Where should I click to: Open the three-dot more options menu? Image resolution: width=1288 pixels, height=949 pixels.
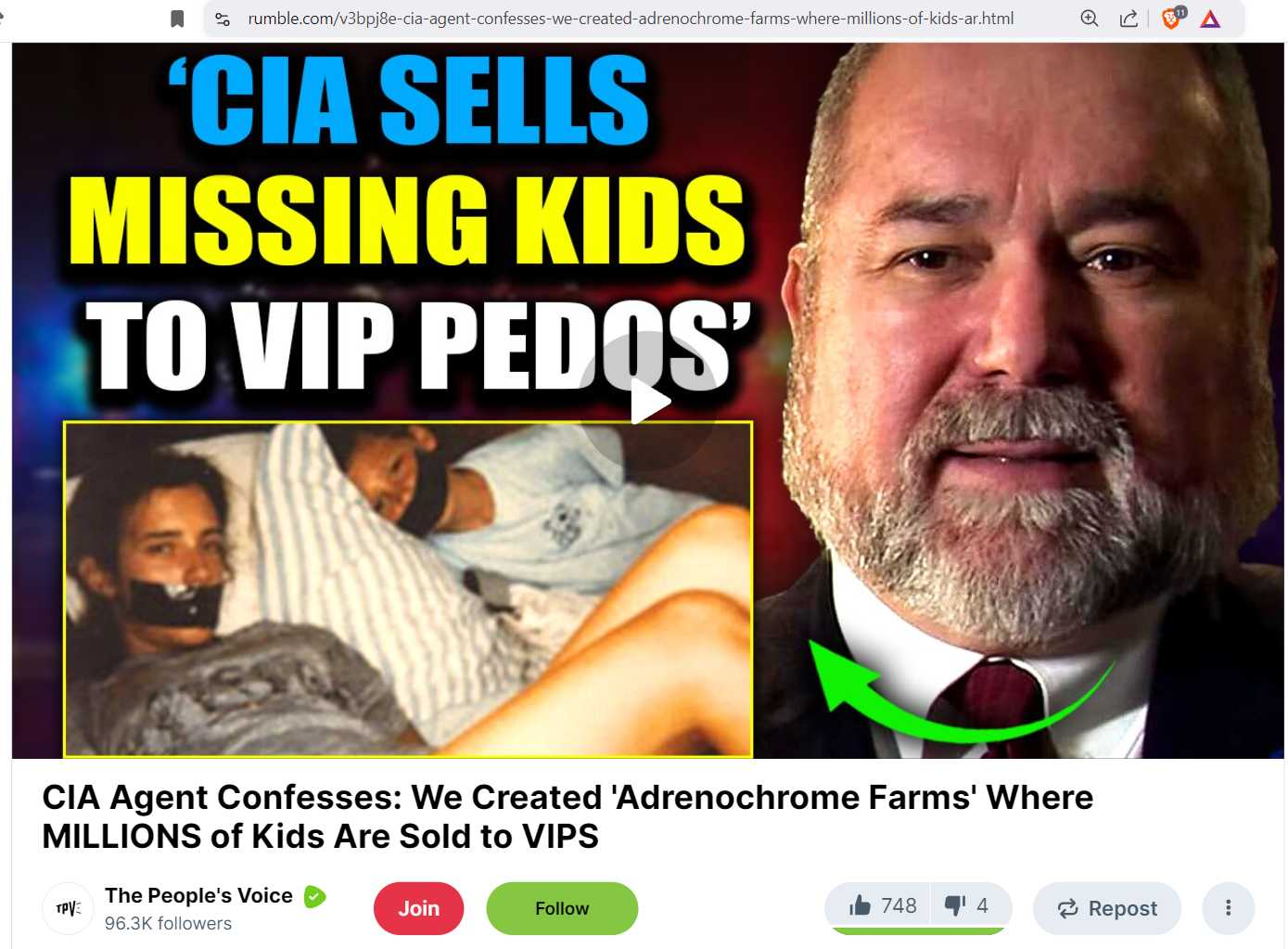click(1228, 908)
